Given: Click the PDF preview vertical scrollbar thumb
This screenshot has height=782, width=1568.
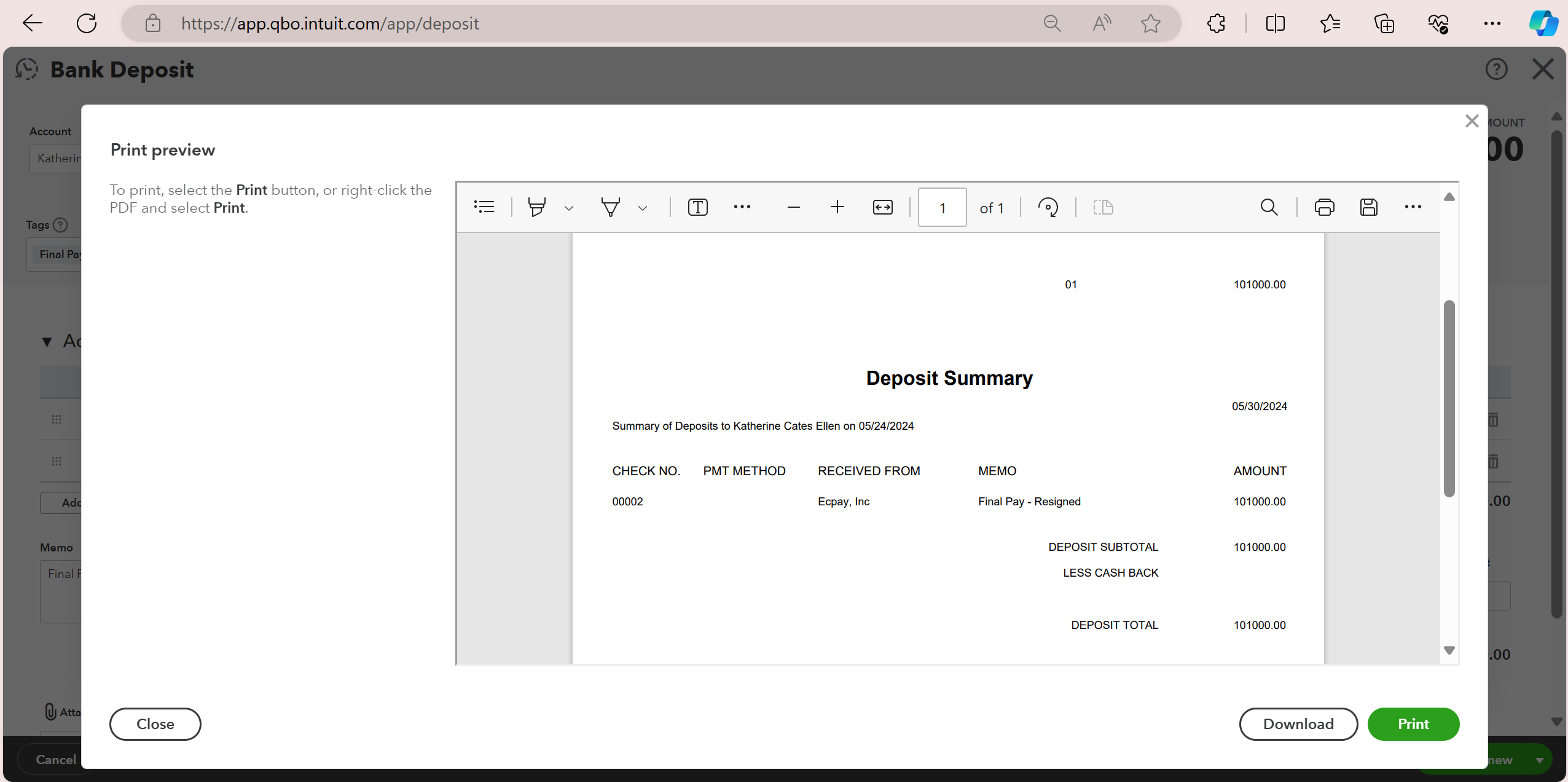Looking at the screenshot, I should [1449, 398].
